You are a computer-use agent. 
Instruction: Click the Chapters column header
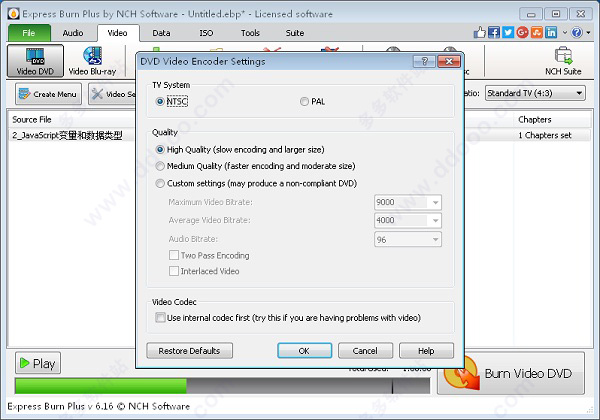click(553, 120)
